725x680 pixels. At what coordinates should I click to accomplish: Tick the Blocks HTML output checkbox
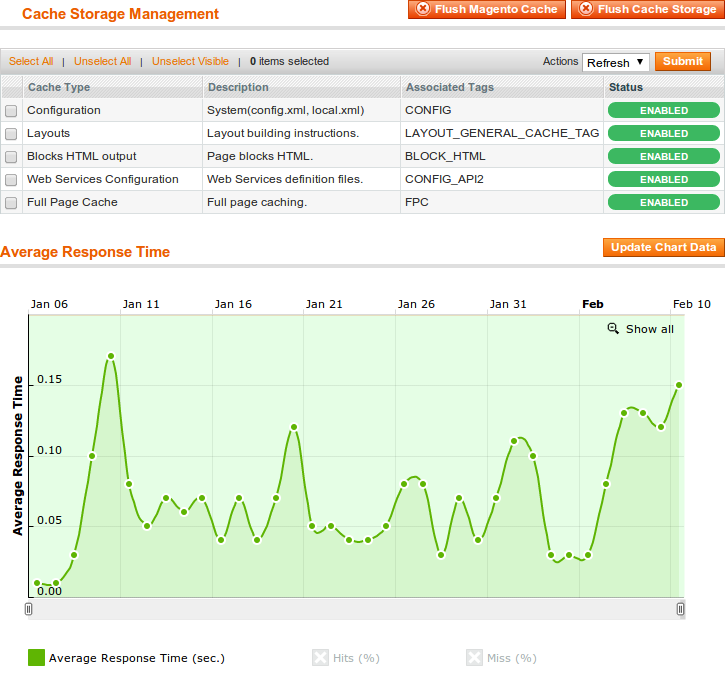pyautogui.click(x=11, y=157)
